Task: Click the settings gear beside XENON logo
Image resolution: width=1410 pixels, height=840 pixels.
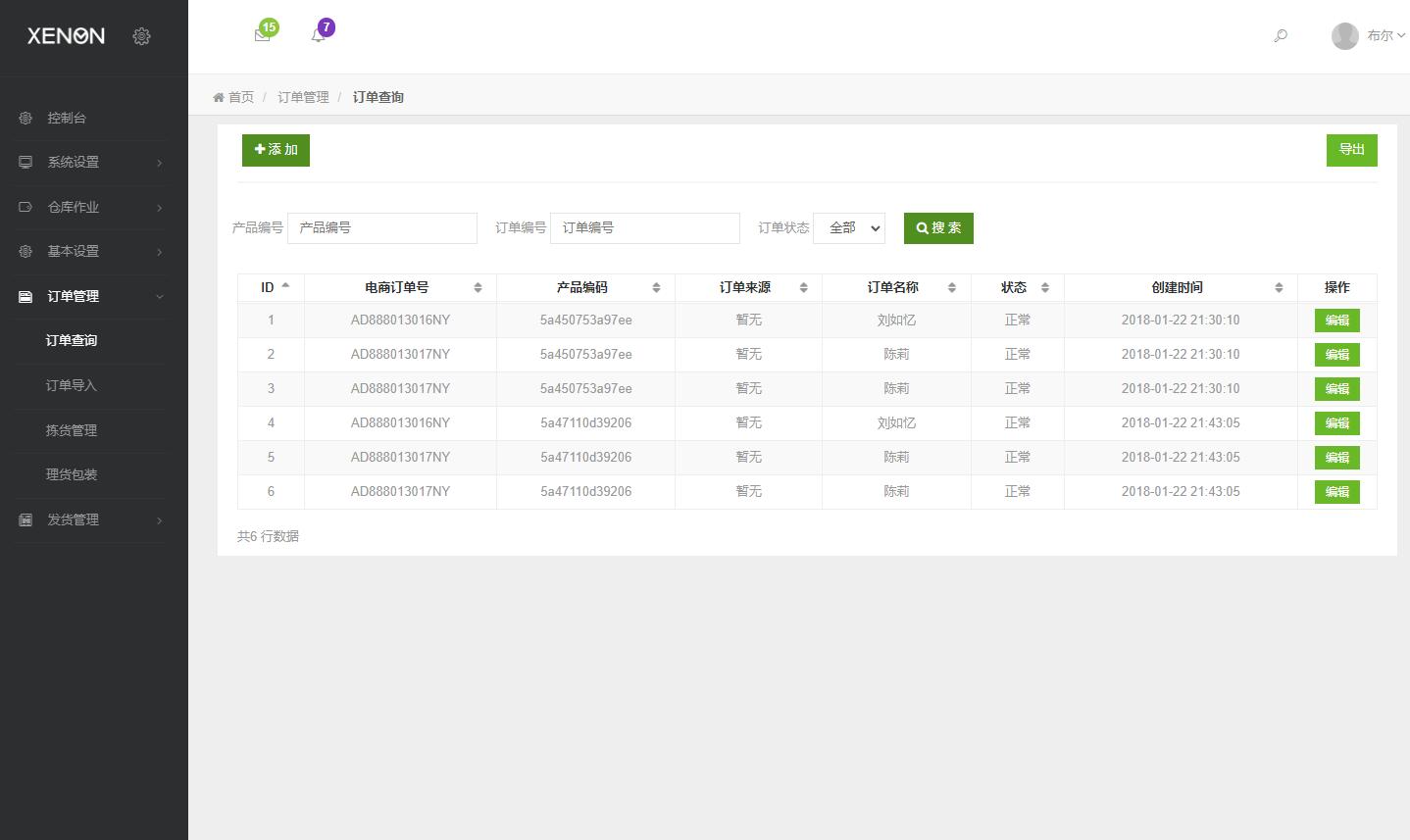Action: pos(141,36)
